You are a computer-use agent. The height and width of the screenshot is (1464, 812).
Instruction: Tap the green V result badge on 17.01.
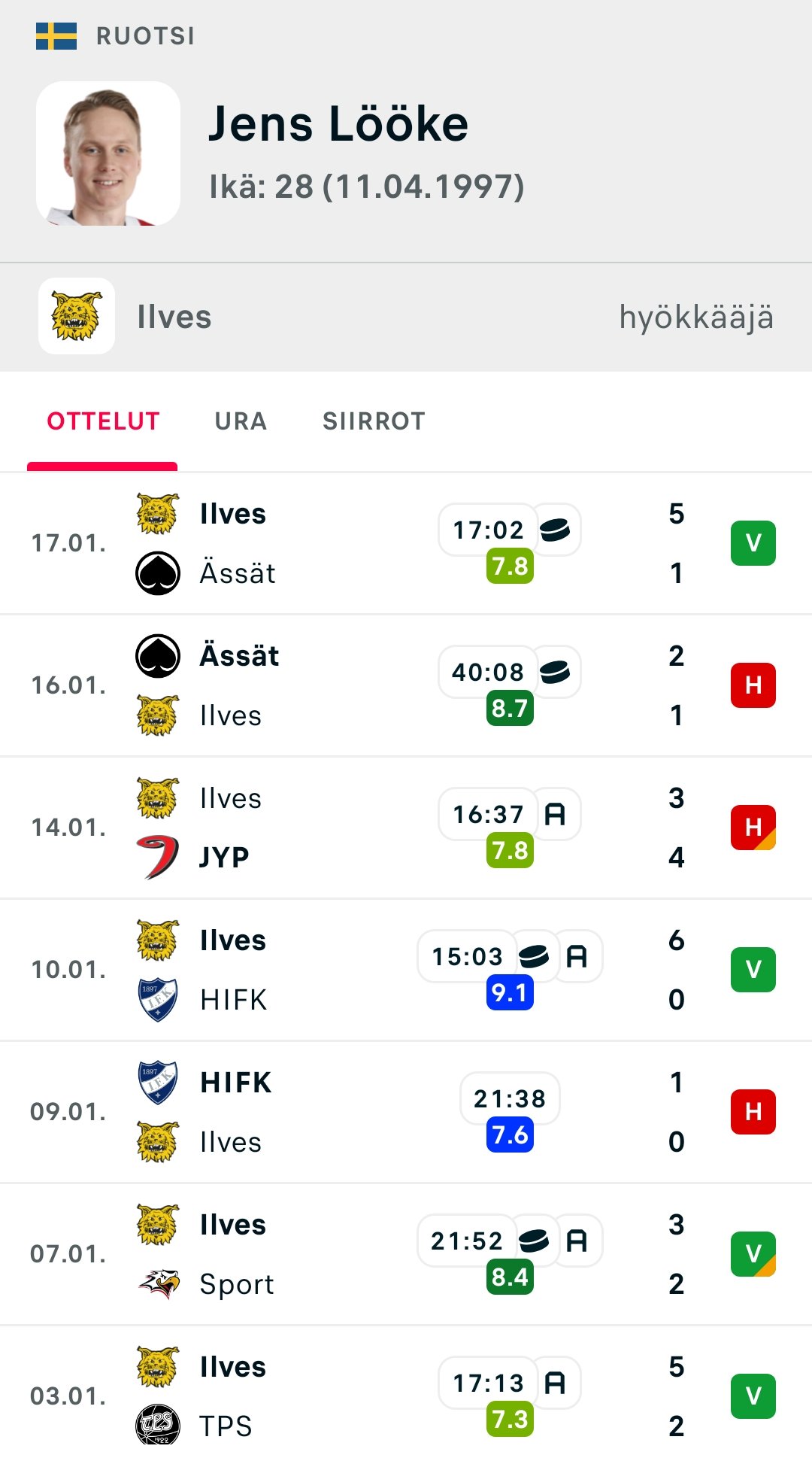753,543
